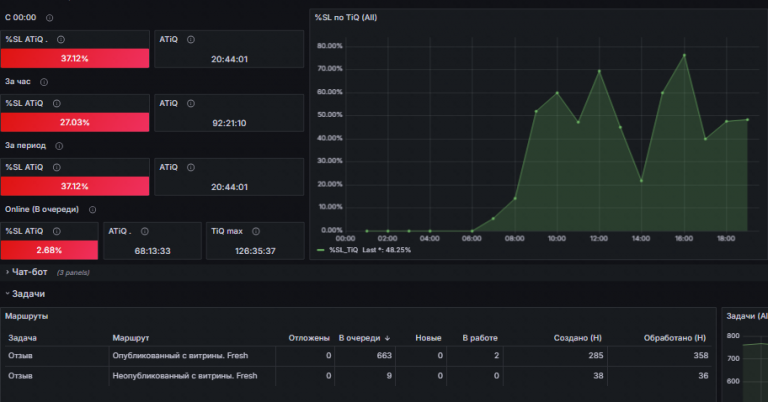Click info icon on TiQ max panel

(256, 231)
